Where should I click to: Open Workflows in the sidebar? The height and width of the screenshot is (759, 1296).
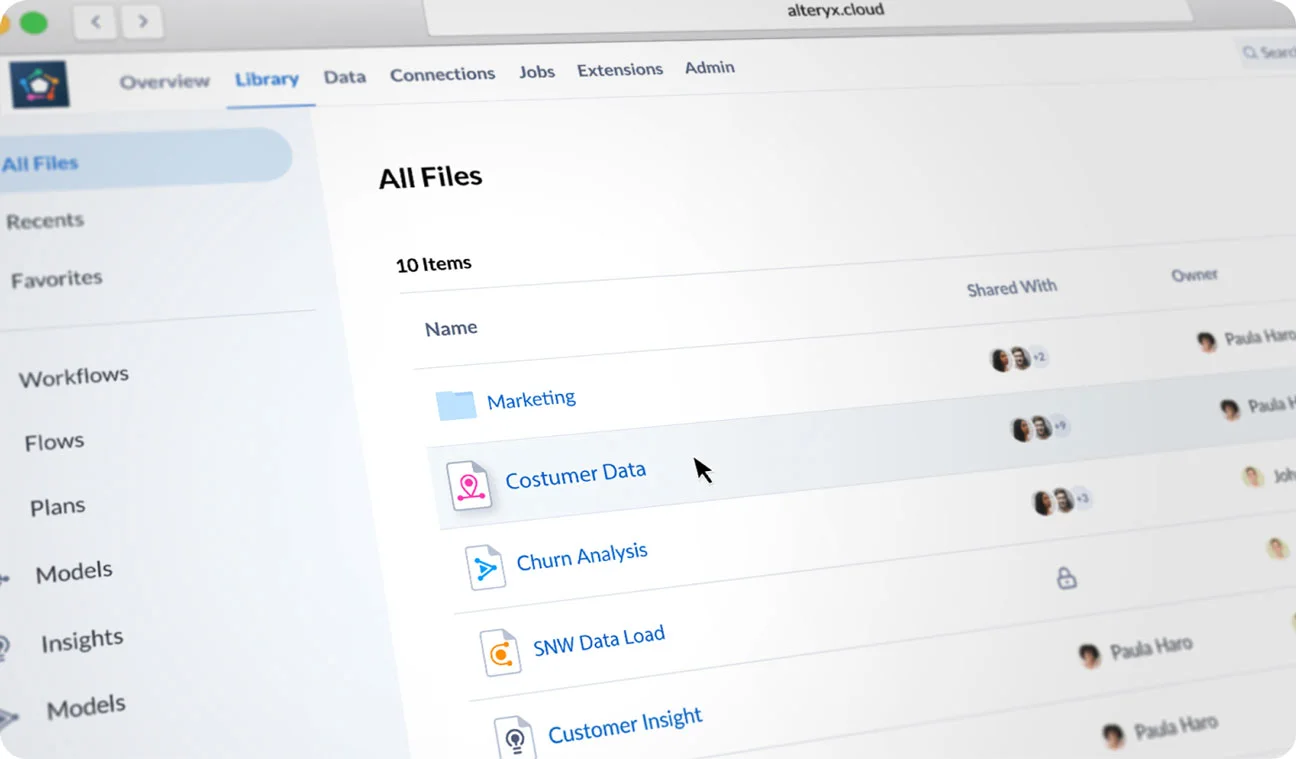[x=74, y=377]
